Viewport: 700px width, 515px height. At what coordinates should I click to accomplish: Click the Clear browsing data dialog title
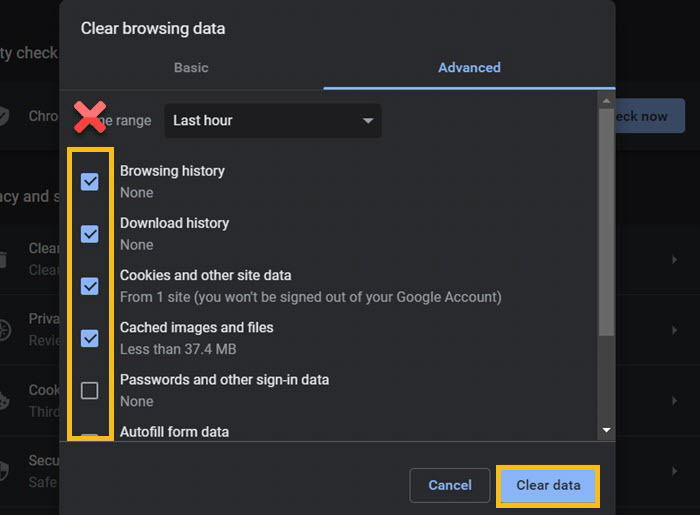point(153,29)
